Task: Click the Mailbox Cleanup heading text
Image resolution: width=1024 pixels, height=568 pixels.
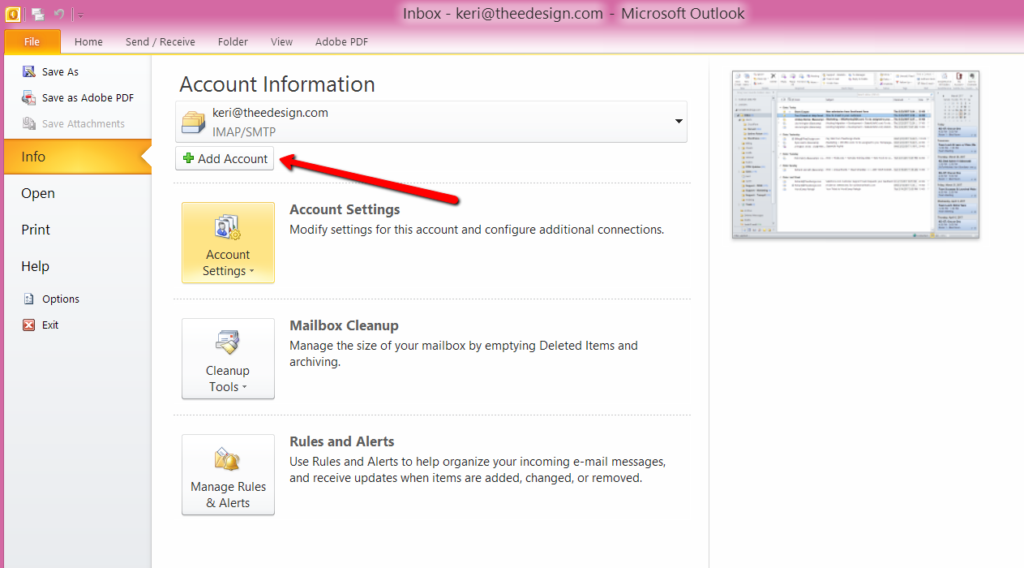Action: (x=344, y=326)
